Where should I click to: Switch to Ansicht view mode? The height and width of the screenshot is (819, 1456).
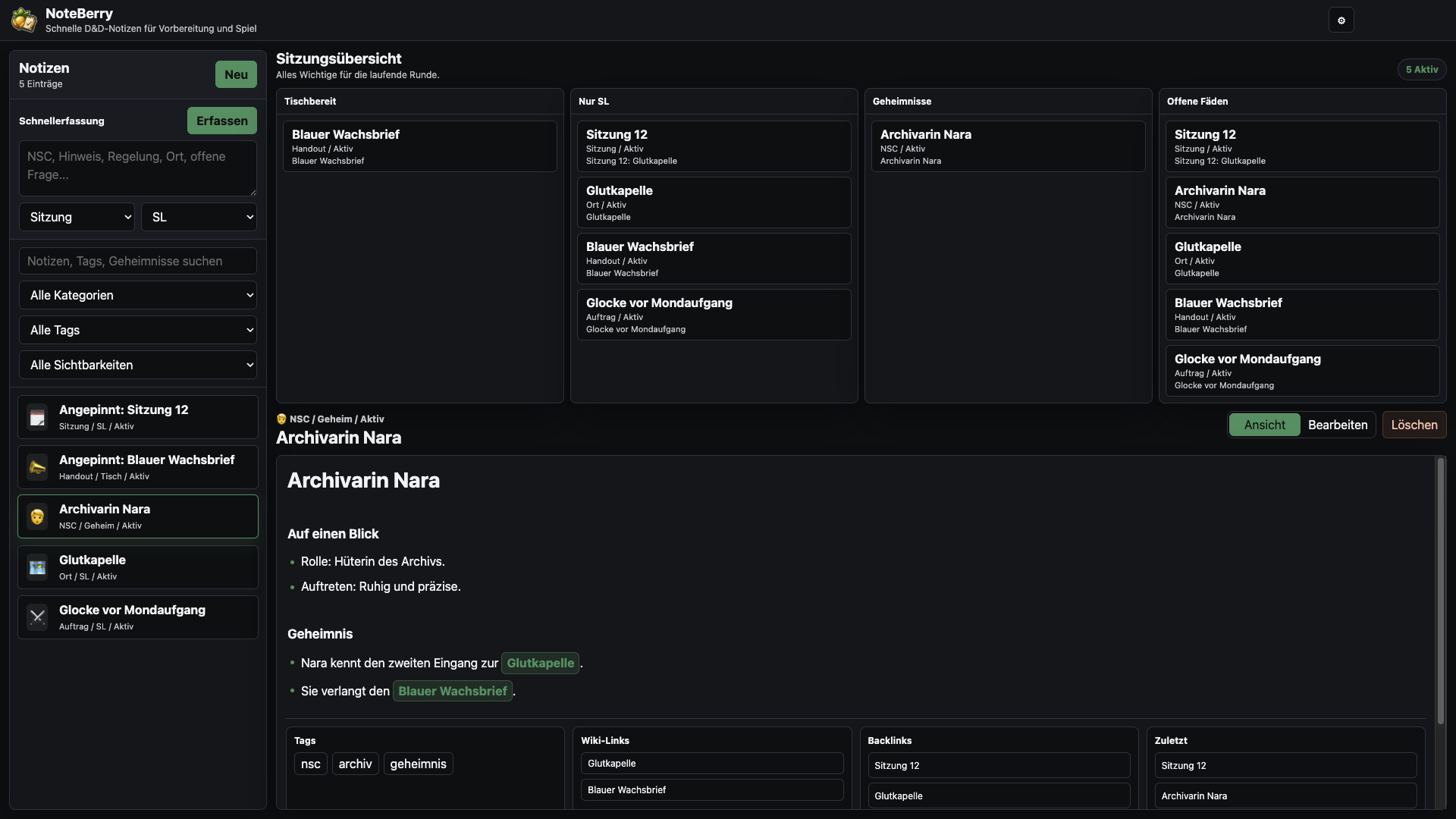(1264, 425)
